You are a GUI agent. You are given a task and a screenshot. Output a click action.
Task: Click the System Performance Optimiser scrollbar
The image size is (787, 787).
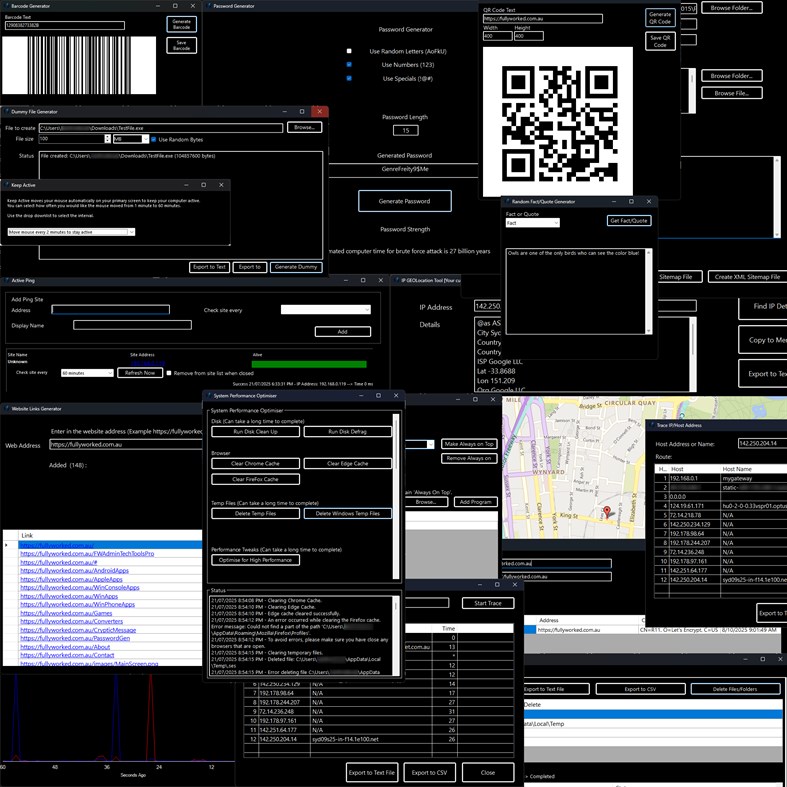396,496
